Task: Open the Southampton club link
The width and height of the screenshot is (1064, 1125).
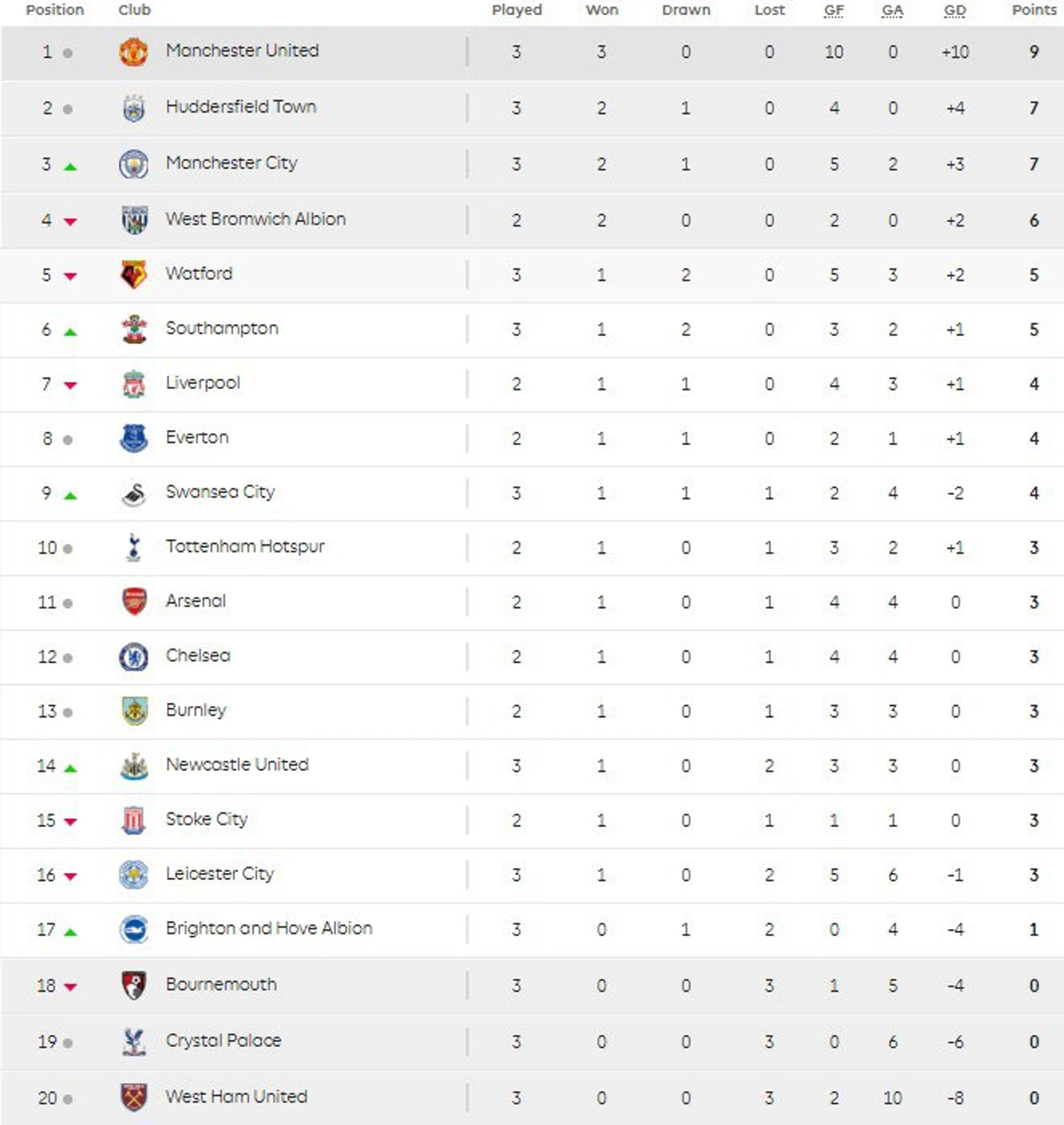Action: click(222, 329)
